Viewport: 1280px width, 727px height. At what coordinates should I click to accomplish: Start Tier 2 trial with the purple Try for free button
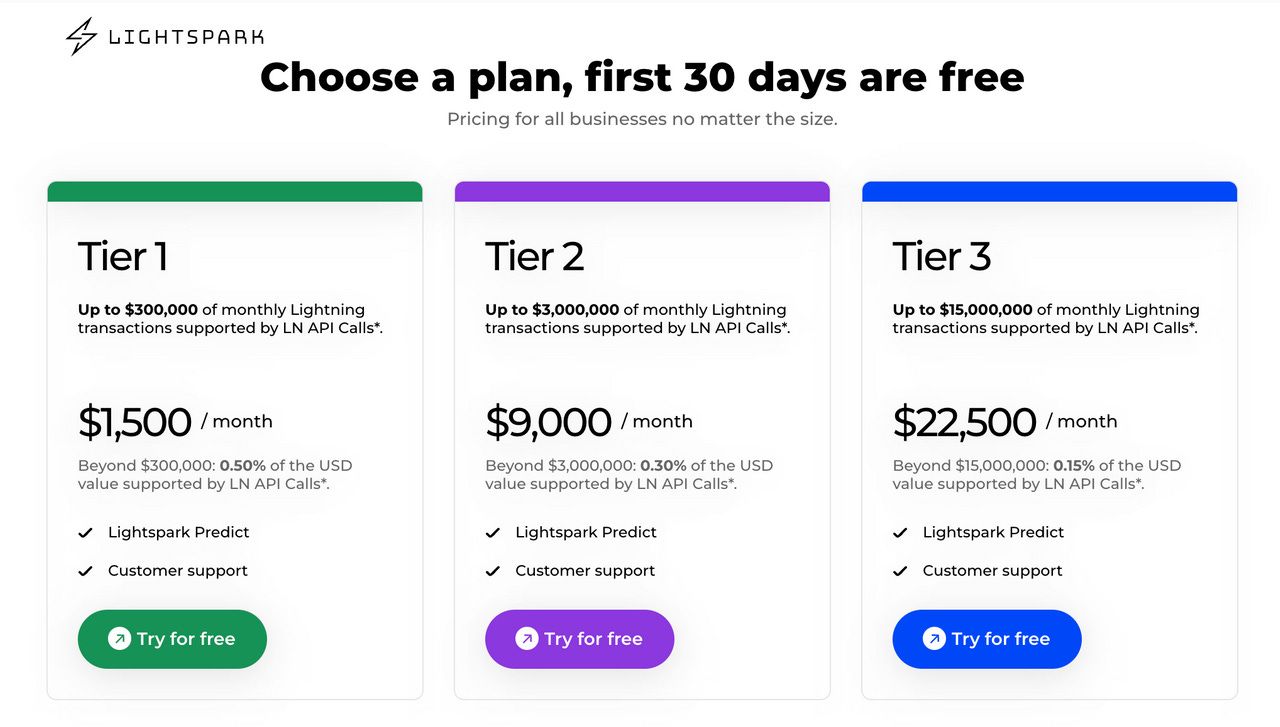coord(579,639)
